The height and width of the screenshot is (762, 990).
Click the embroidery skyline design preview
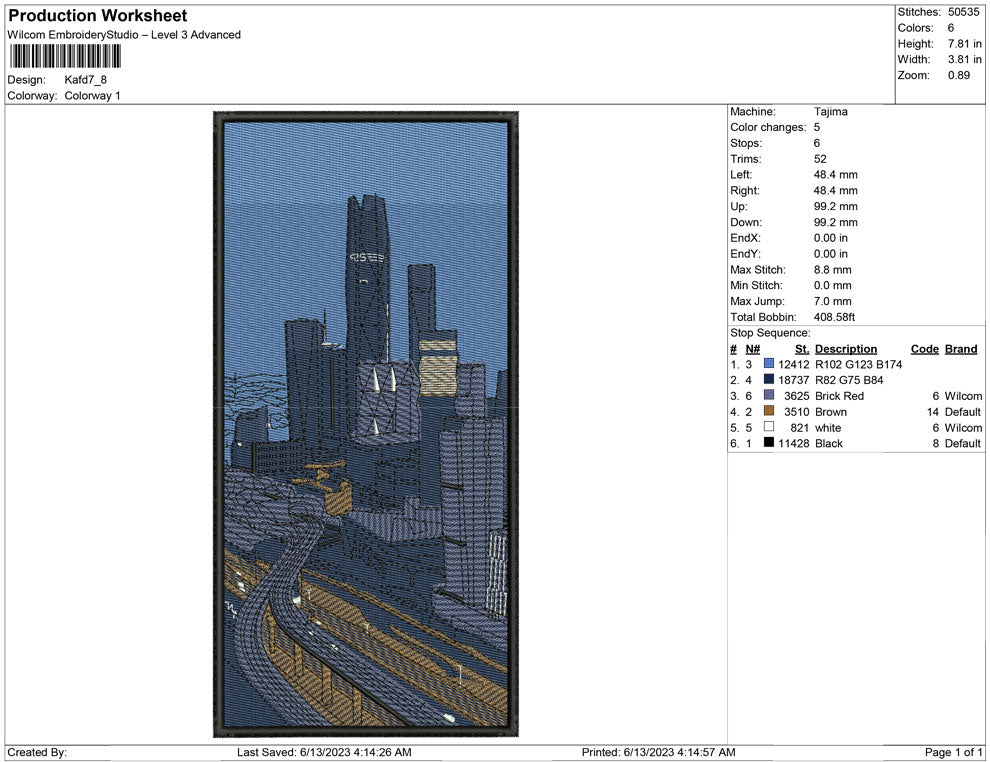pos(366,424)
